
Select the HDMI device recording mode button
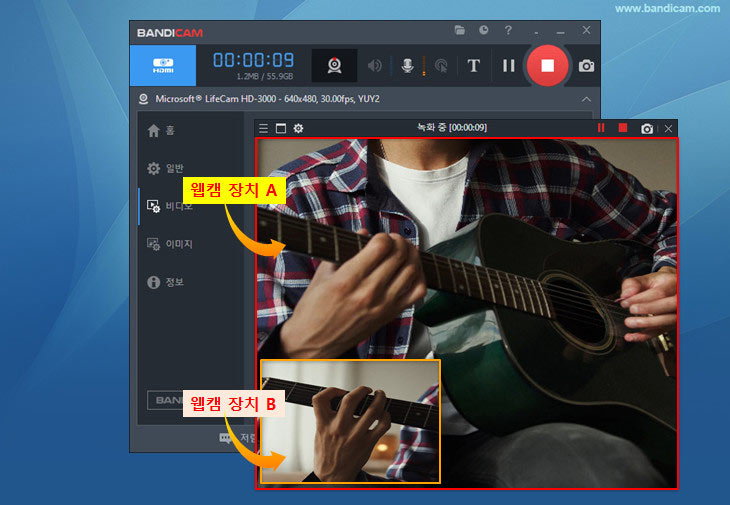(x=163, y=66)
